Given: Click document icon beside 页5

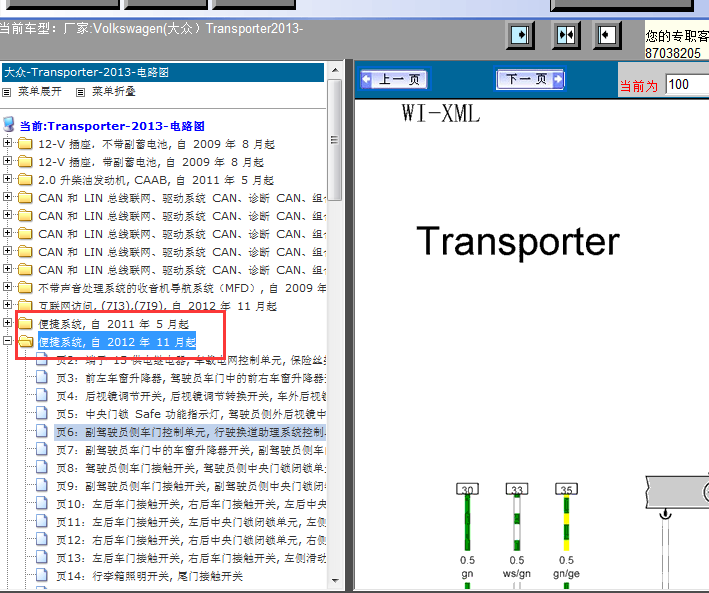Looking at the screenshot, I should coord(42,413).
